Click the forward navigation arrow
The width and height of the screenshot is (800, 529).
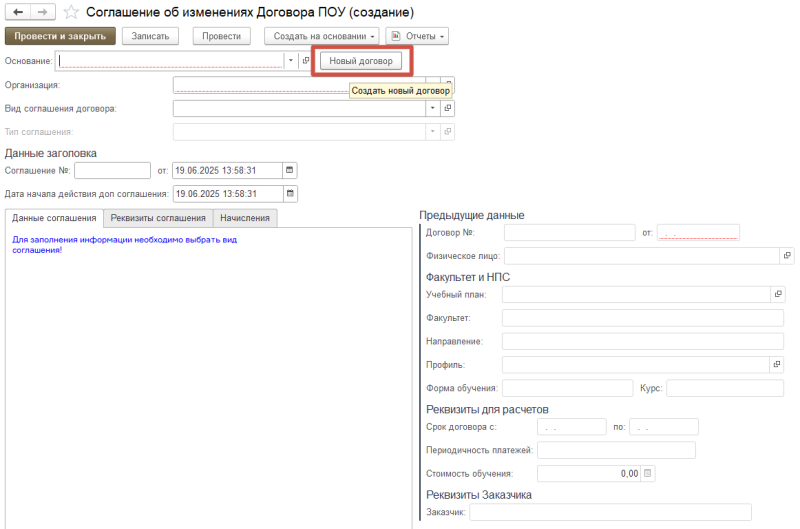42,12
